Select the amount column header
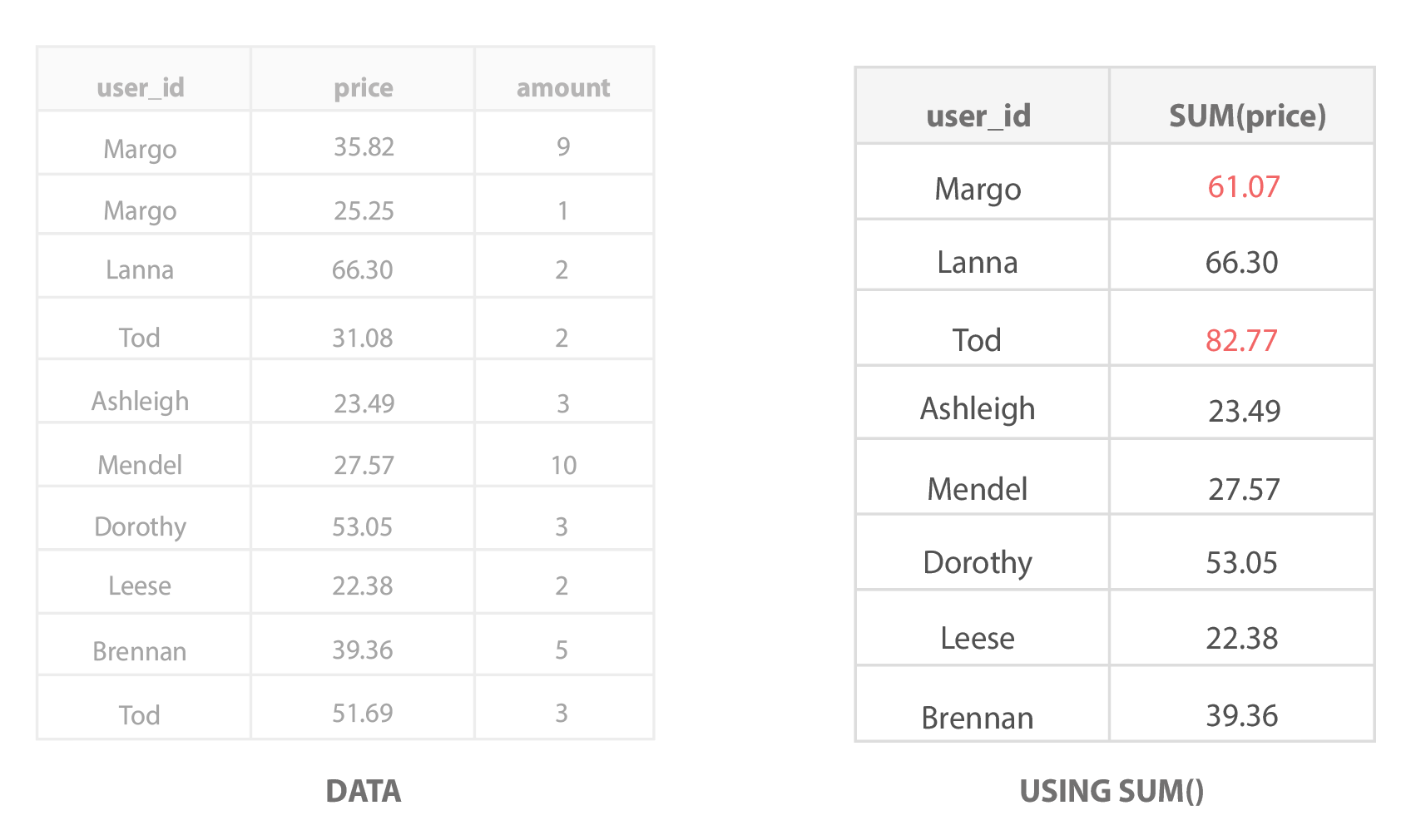 pos(563,87)
